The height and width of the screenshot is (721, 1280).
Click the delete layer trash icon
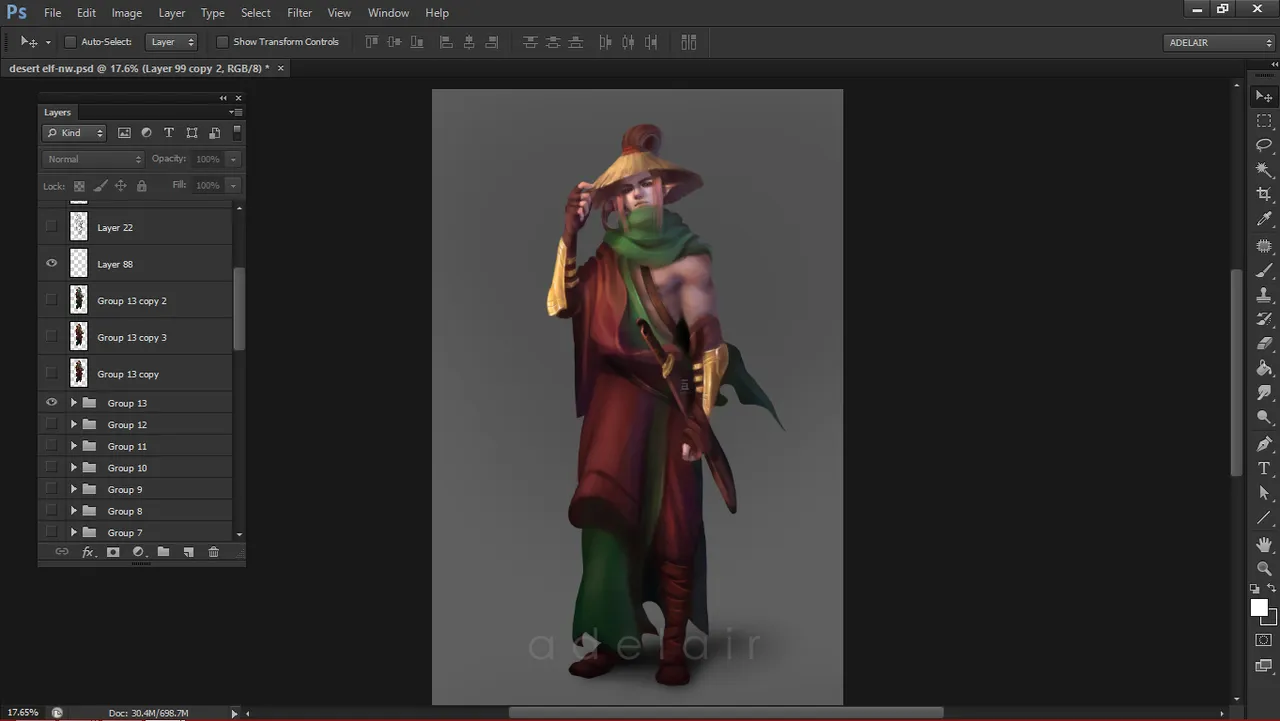[x=213, y=552]
